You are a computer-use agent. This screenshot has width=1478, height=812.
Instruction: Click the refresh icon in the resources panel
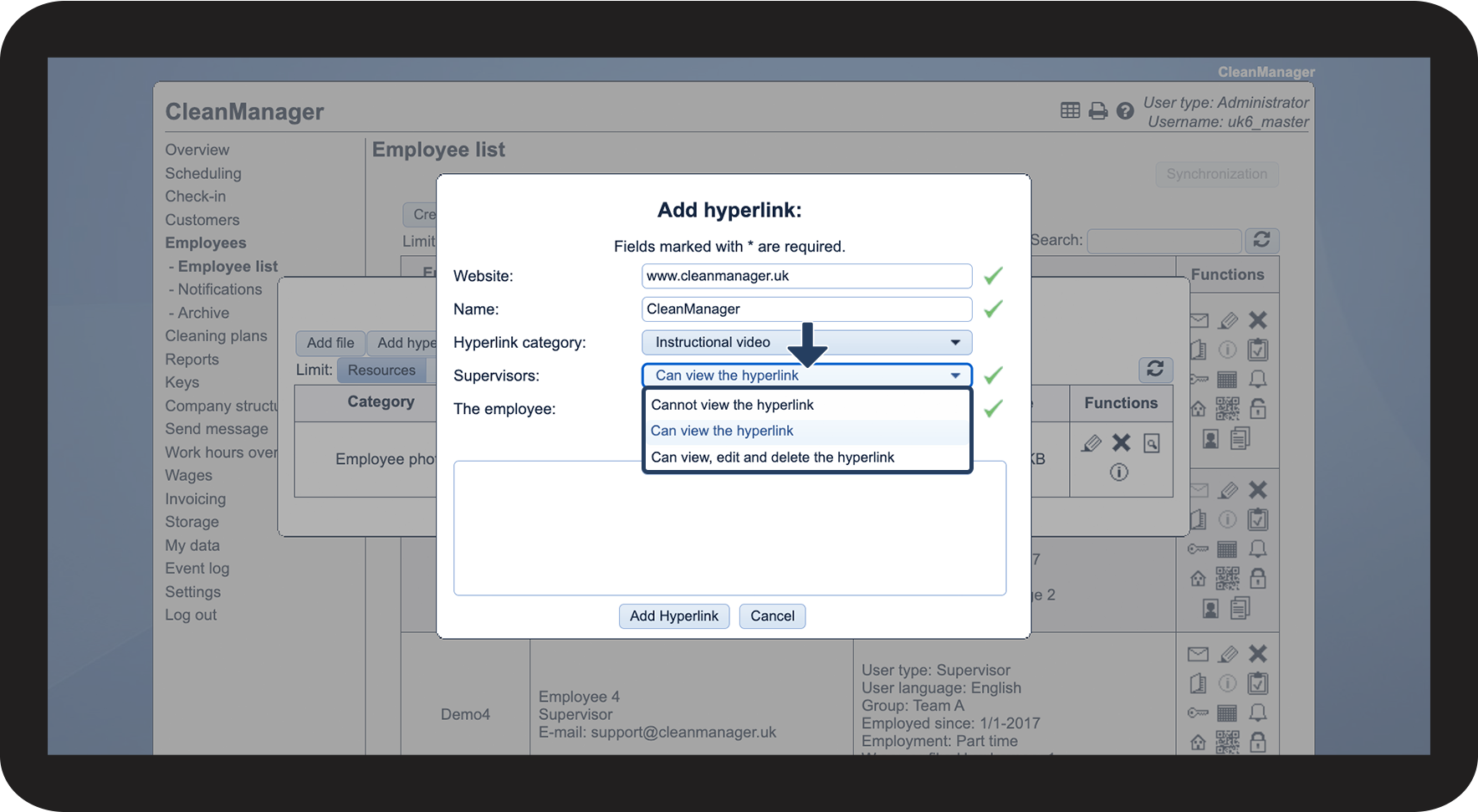coord(1155,369)
